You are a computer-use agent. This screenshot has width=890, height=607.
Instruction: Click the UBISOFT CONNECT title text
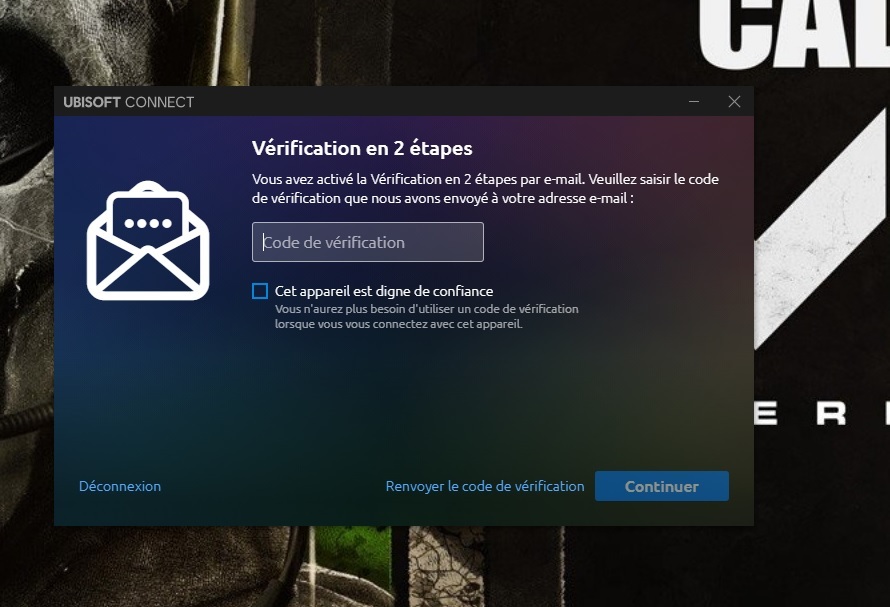pyautogui.click(x=128, y=102)
